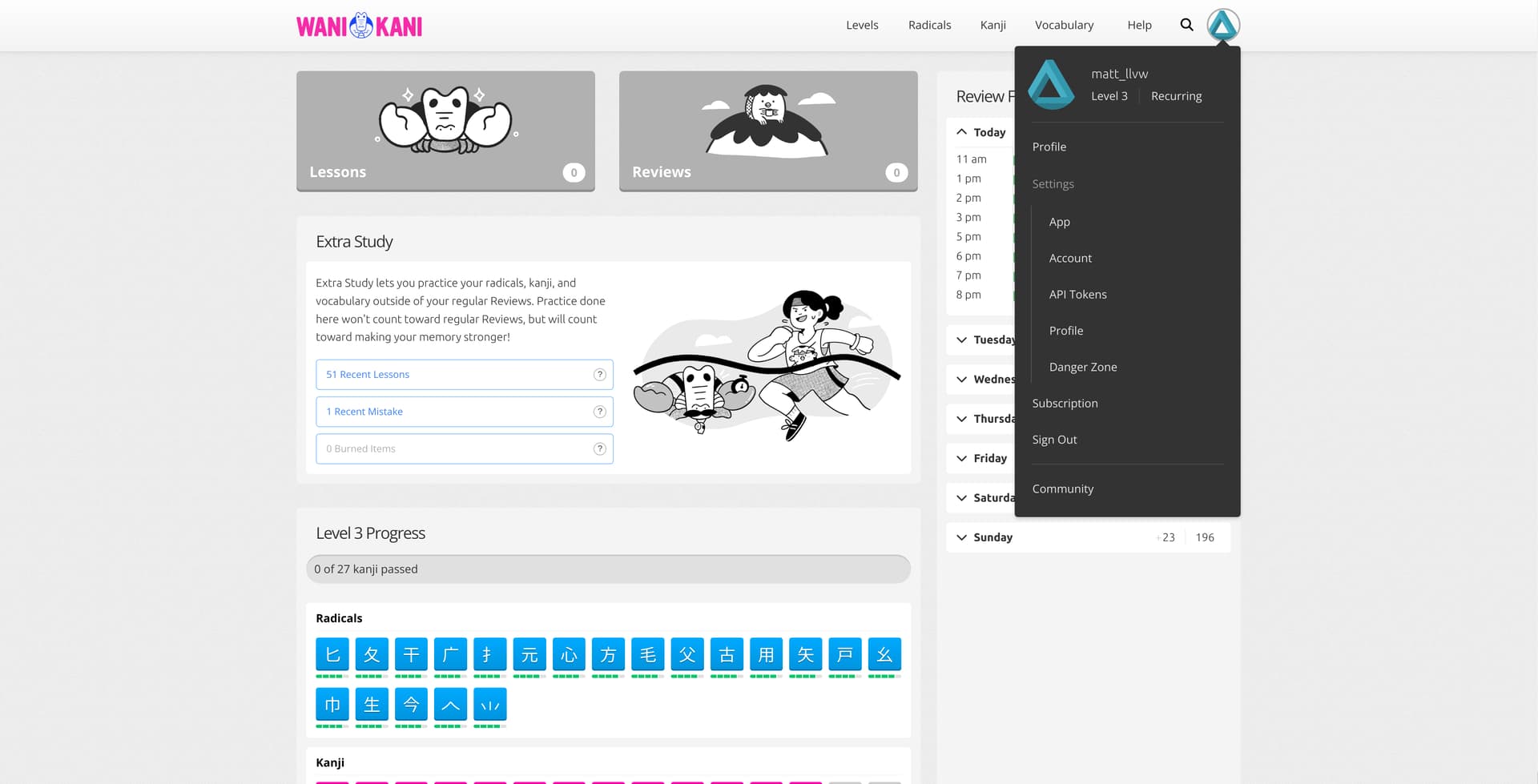Start Reviews from the Reviews card
The height and width of the screenshot is (784, 1538).
(x=768, y=131)
